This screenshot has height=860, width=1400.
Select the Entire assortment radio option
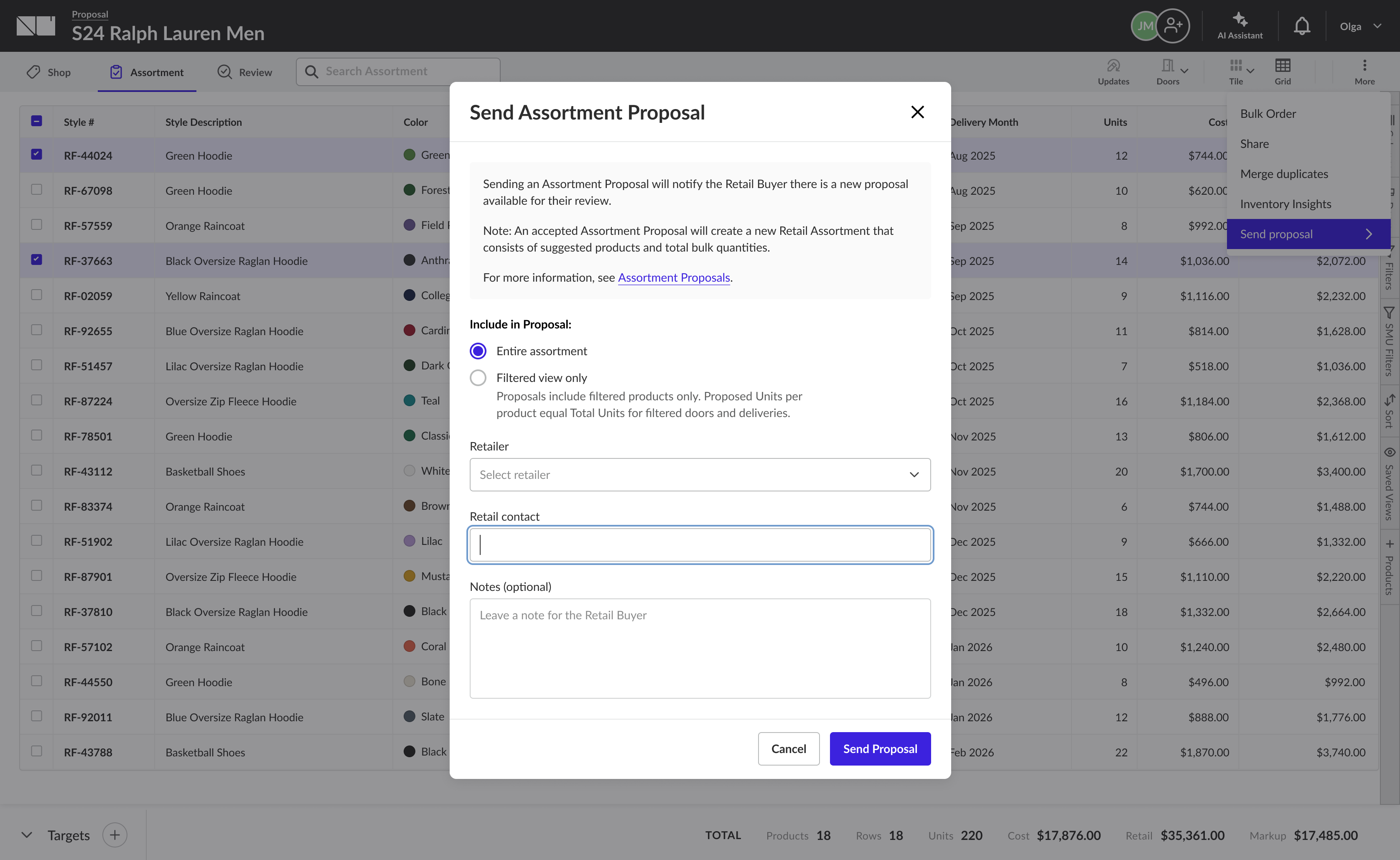pos(478,351)
